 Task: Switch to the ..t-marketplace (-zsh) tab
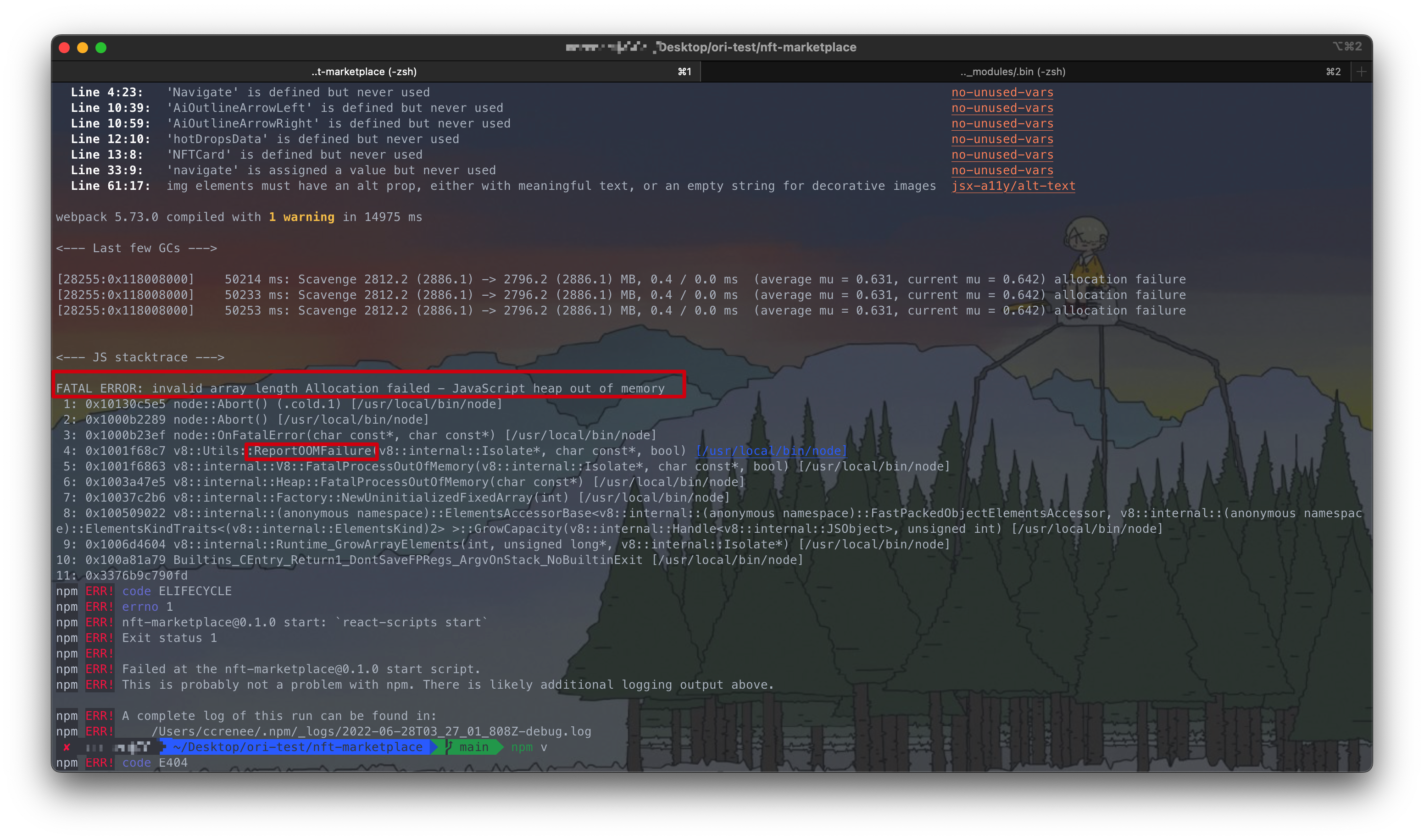(x=364, y=72)
